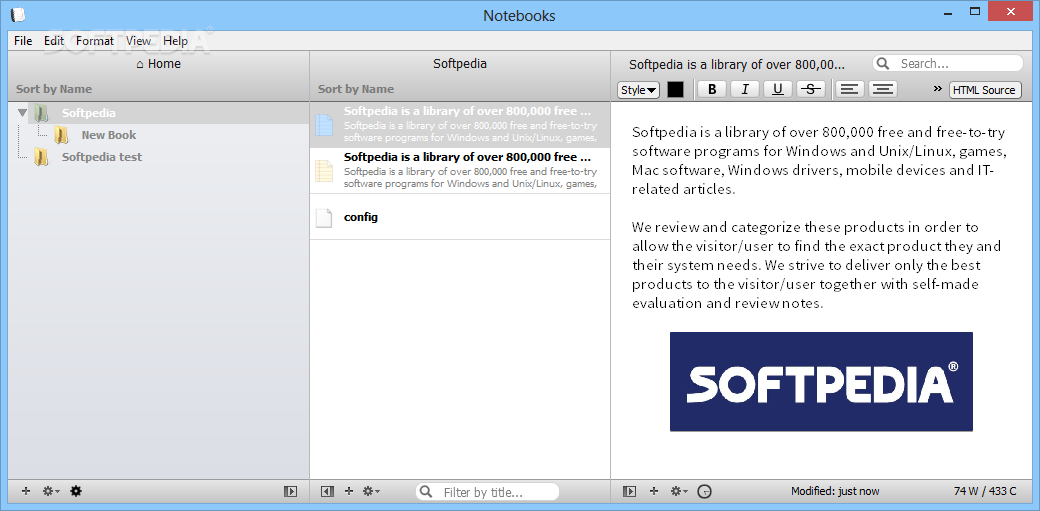
Task: Click the blue note document icon
Action: (x=324, y=125)
